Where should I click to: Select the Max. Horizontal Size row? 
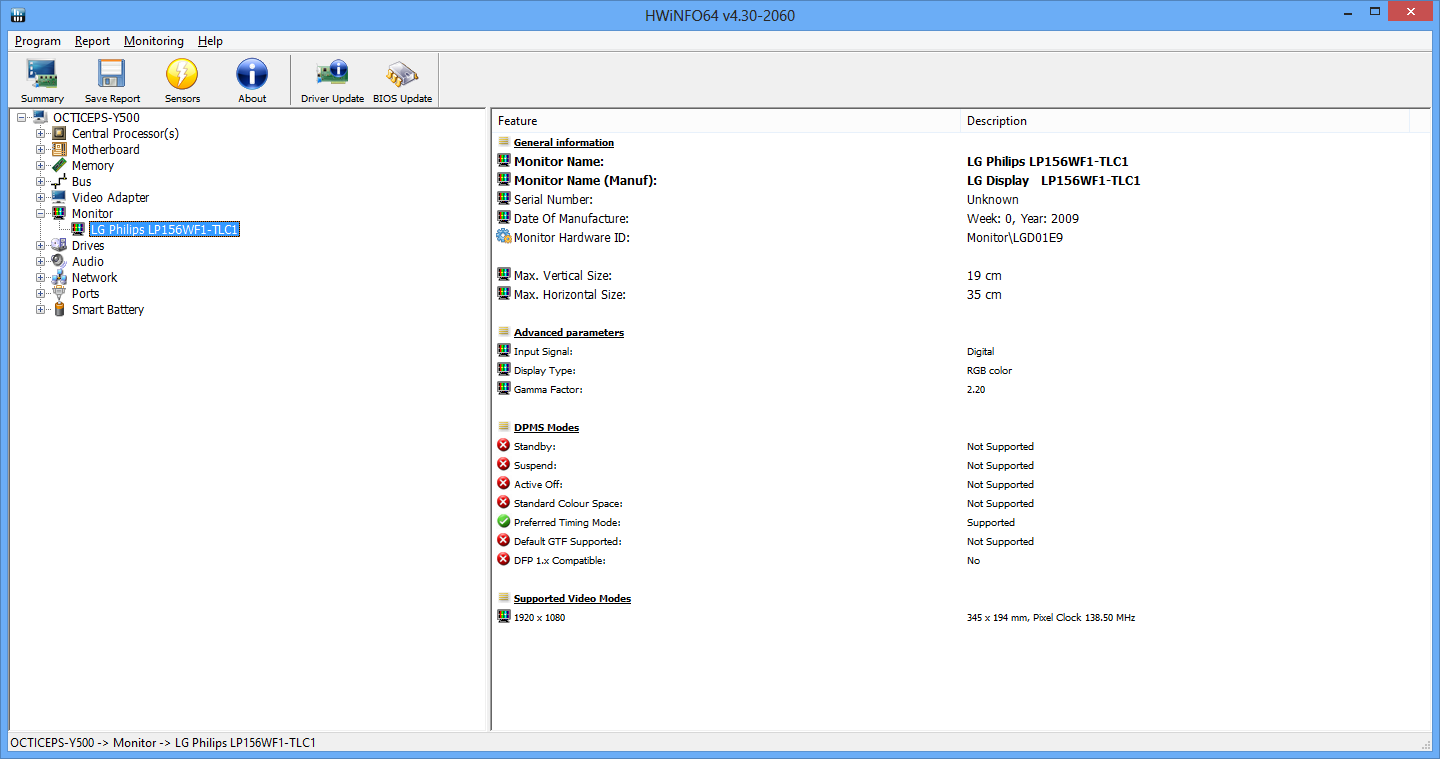point(961,294)
